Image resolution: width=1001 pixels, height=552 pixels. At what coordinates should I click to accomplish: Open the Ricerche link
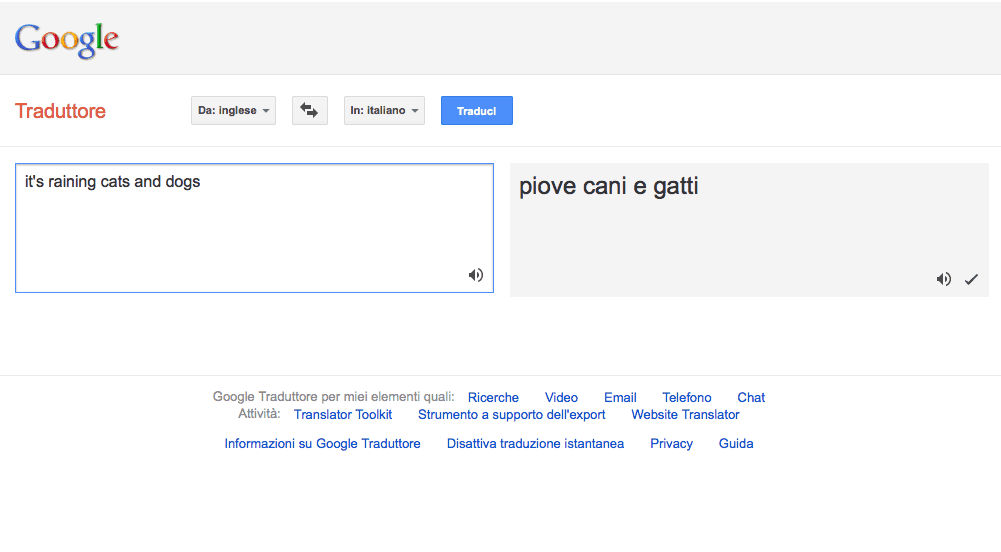click(493, 398)
